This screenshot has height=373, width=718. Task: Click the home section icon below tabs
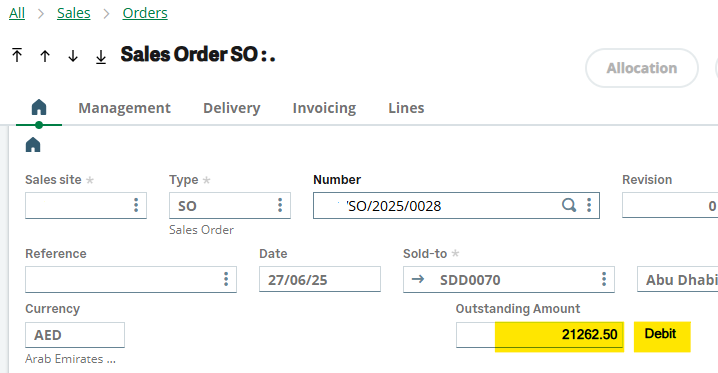pyautogui.click(x=33, y=145)
